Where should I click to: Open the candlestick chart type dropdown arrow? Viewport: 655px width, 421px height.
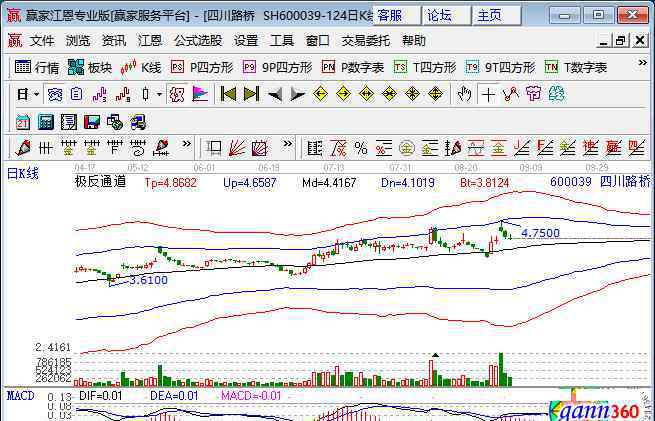[160, 94]
